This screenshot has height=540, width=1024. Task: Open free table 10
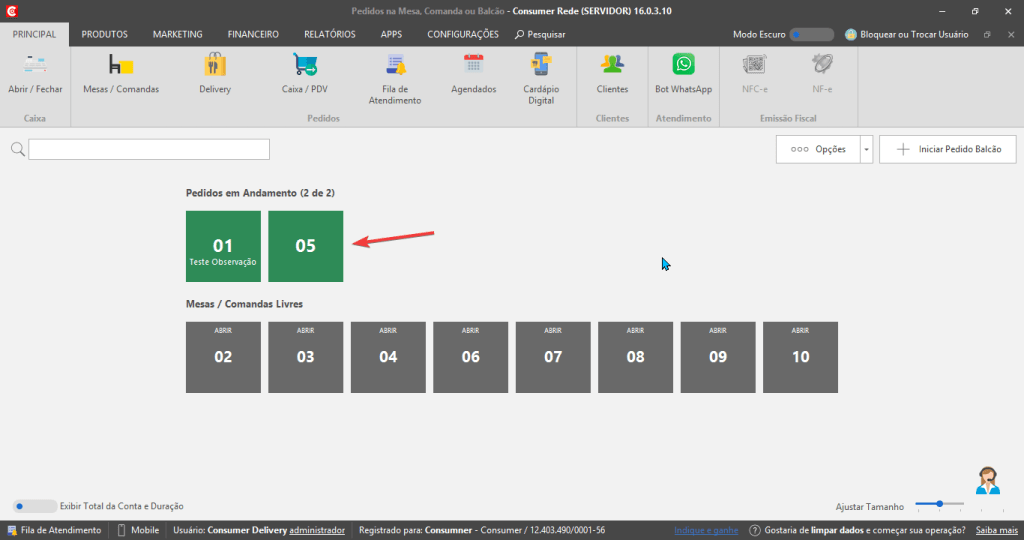(x=801, y=357)
